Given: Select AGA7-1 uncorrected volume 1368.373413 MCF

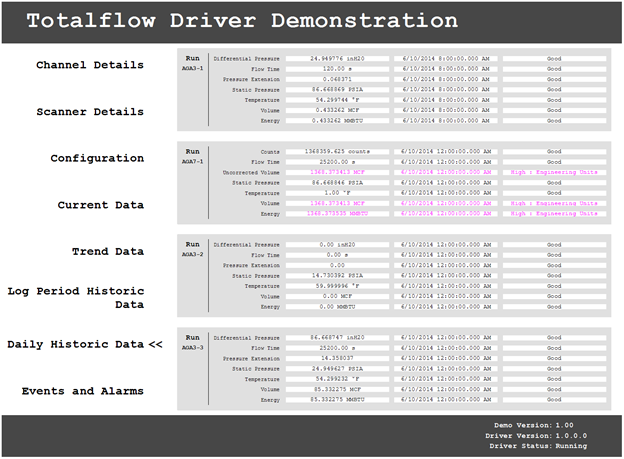Looking at the screenshot, I should 337,172.
